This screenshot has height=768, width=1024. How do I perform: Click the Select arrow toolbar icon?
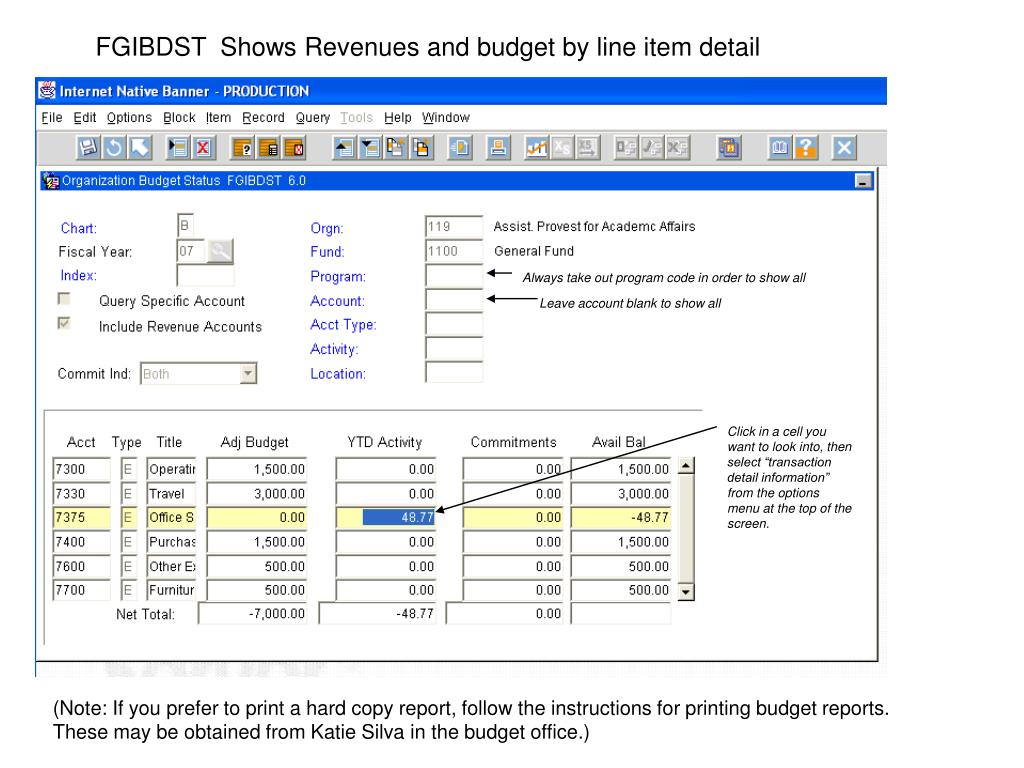[139, 148]
